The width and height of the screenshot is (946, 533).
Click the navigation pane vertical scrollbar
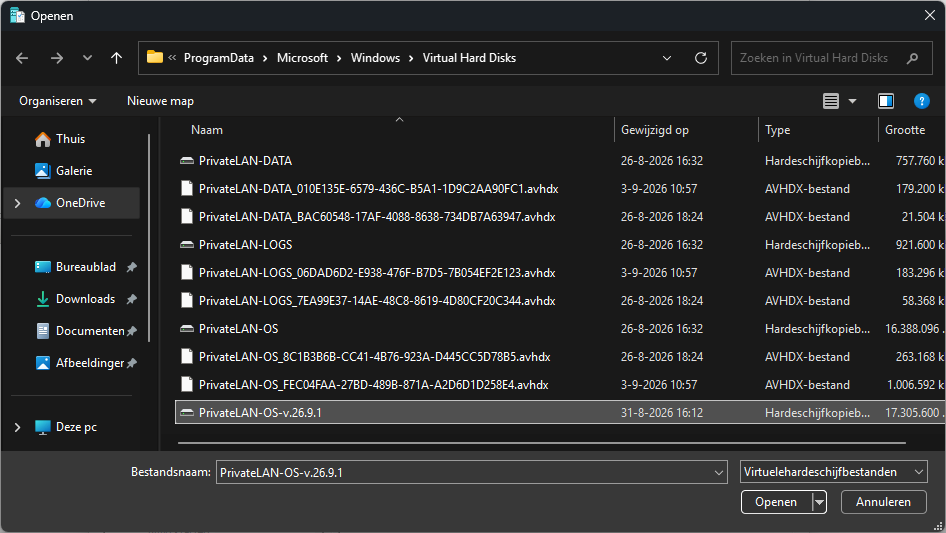tap(149, 238)
